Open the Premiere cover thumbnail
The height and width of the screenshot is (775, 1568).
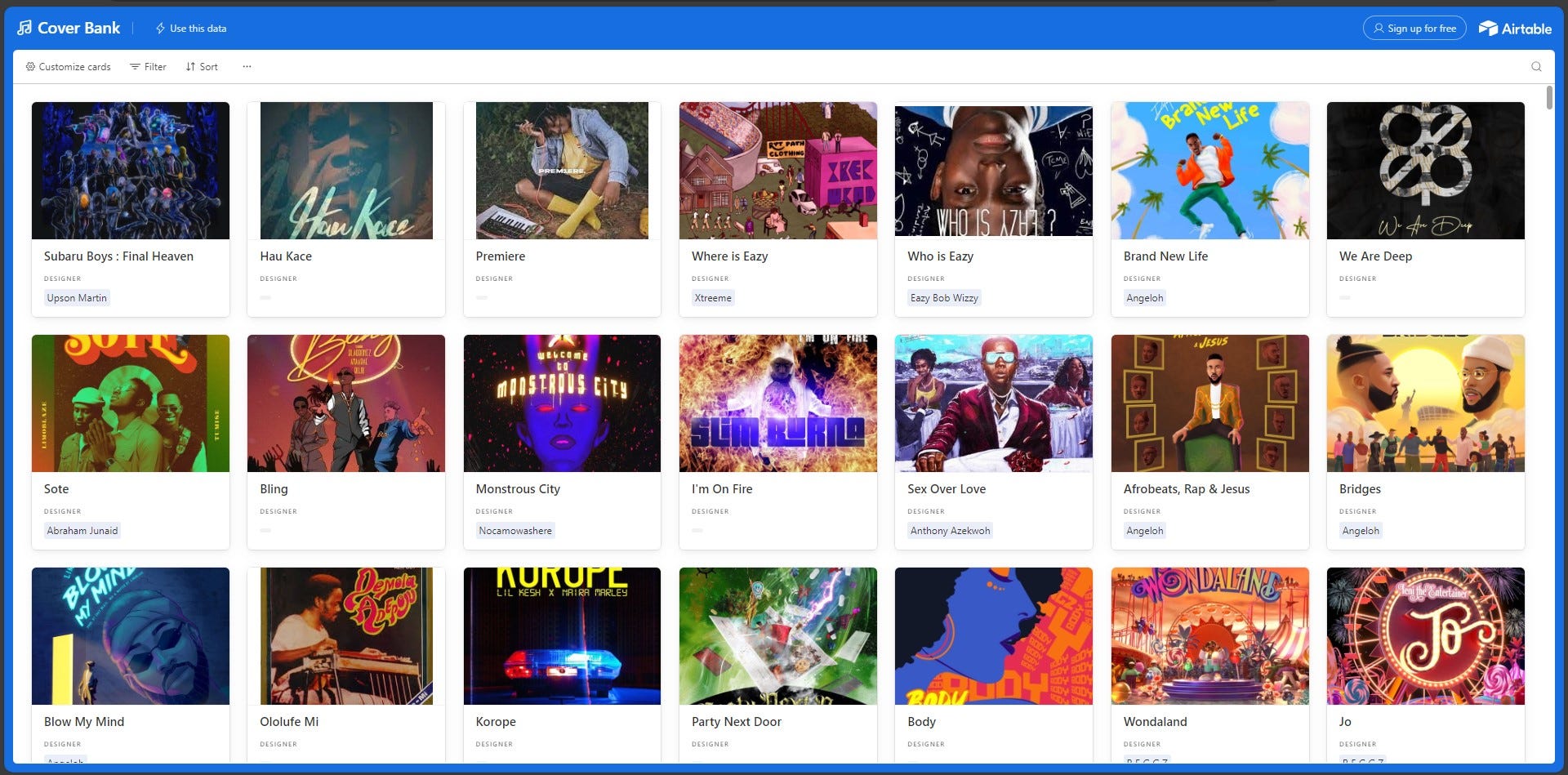(x=562, y=171)
